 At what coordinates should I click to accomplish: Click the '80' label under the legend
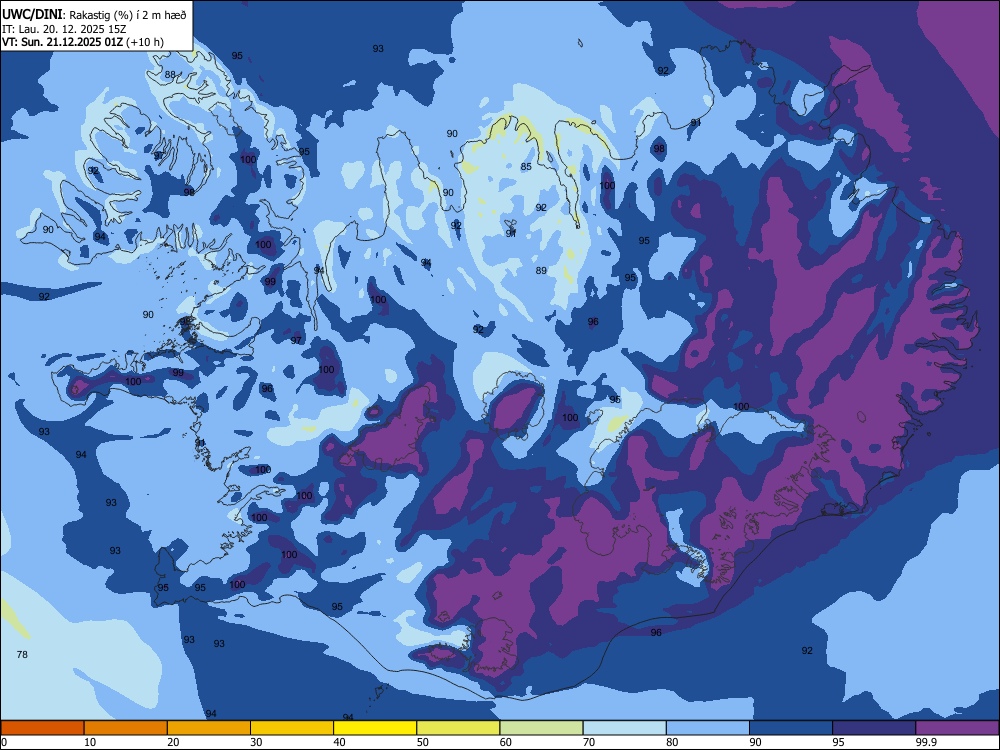[x=672, y=742]
